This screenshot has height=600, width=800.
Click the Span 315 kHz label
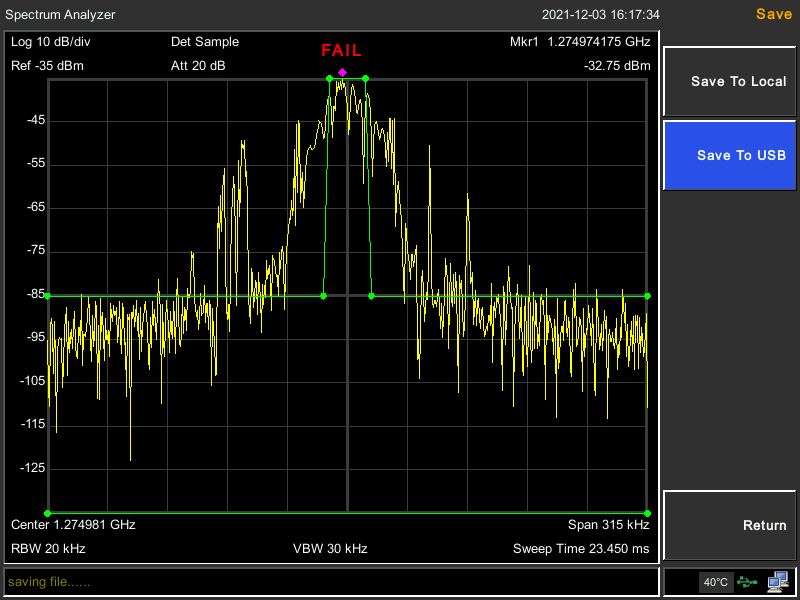pyautogui.click(x=608, y=524)
